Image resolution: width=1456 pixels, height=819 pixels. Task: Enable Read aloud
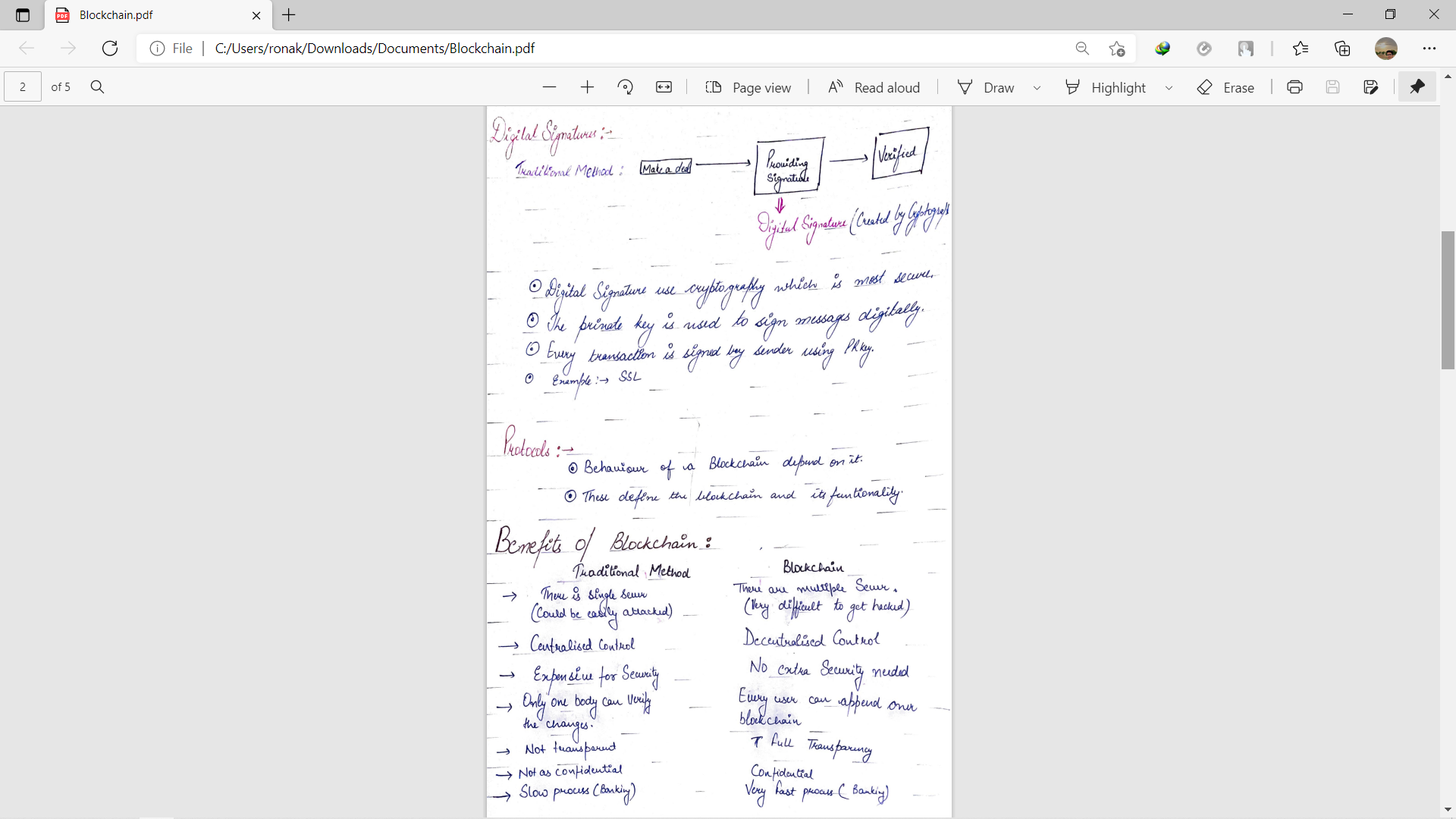[x=874, y=87]
